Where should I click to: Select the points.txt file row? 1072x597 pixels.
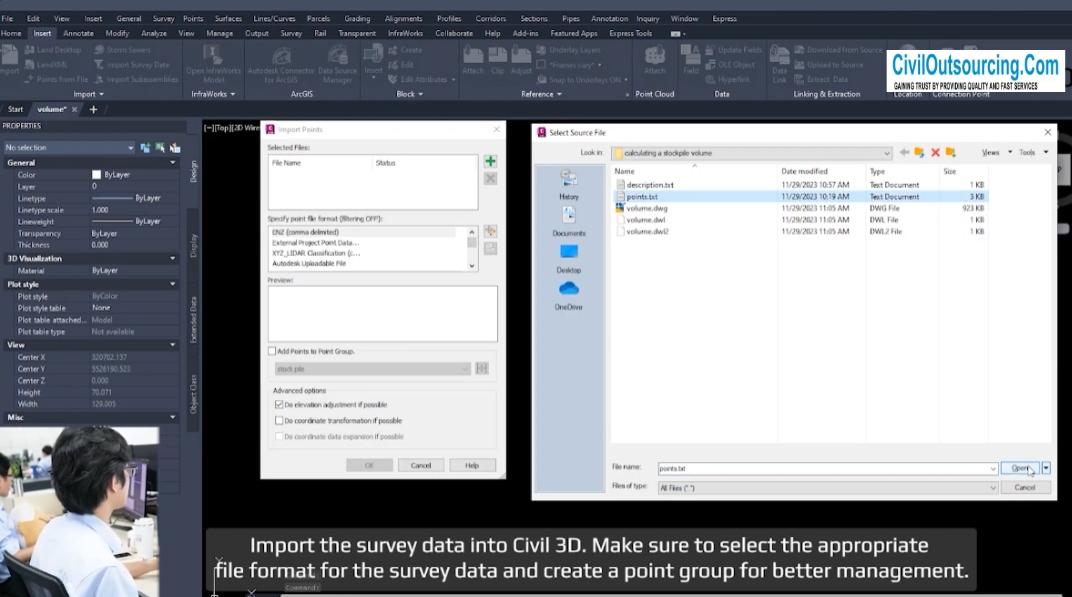800,196
